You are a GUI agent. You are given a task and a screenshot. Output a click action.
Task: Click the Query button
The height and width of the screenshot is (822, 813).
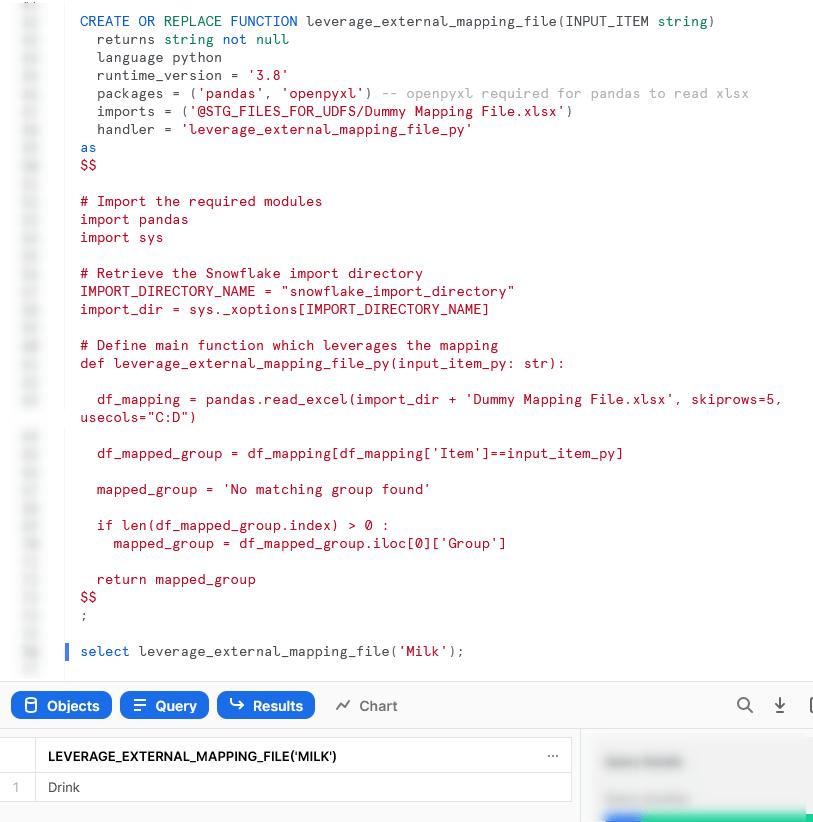164,705
